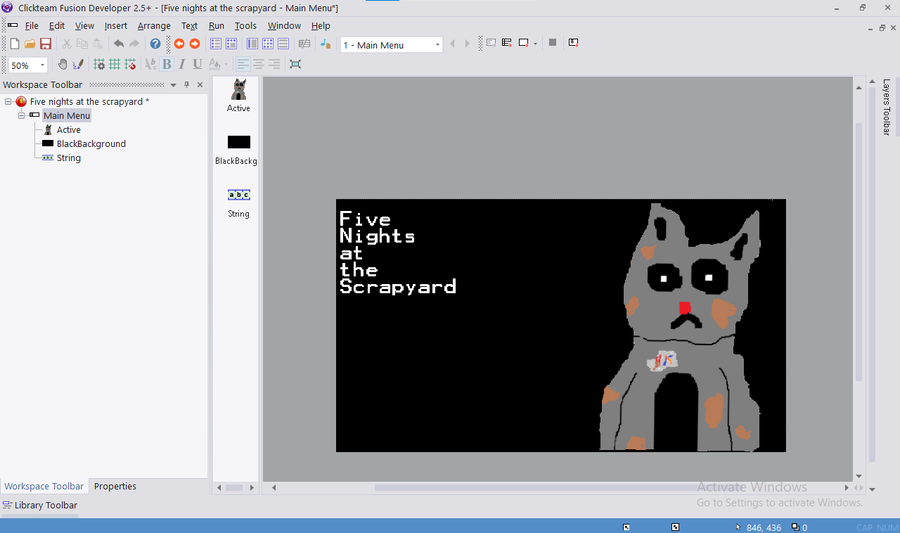Screen dimensions: 900x533
Task: Click the Build and run icon
Action: 573,43
